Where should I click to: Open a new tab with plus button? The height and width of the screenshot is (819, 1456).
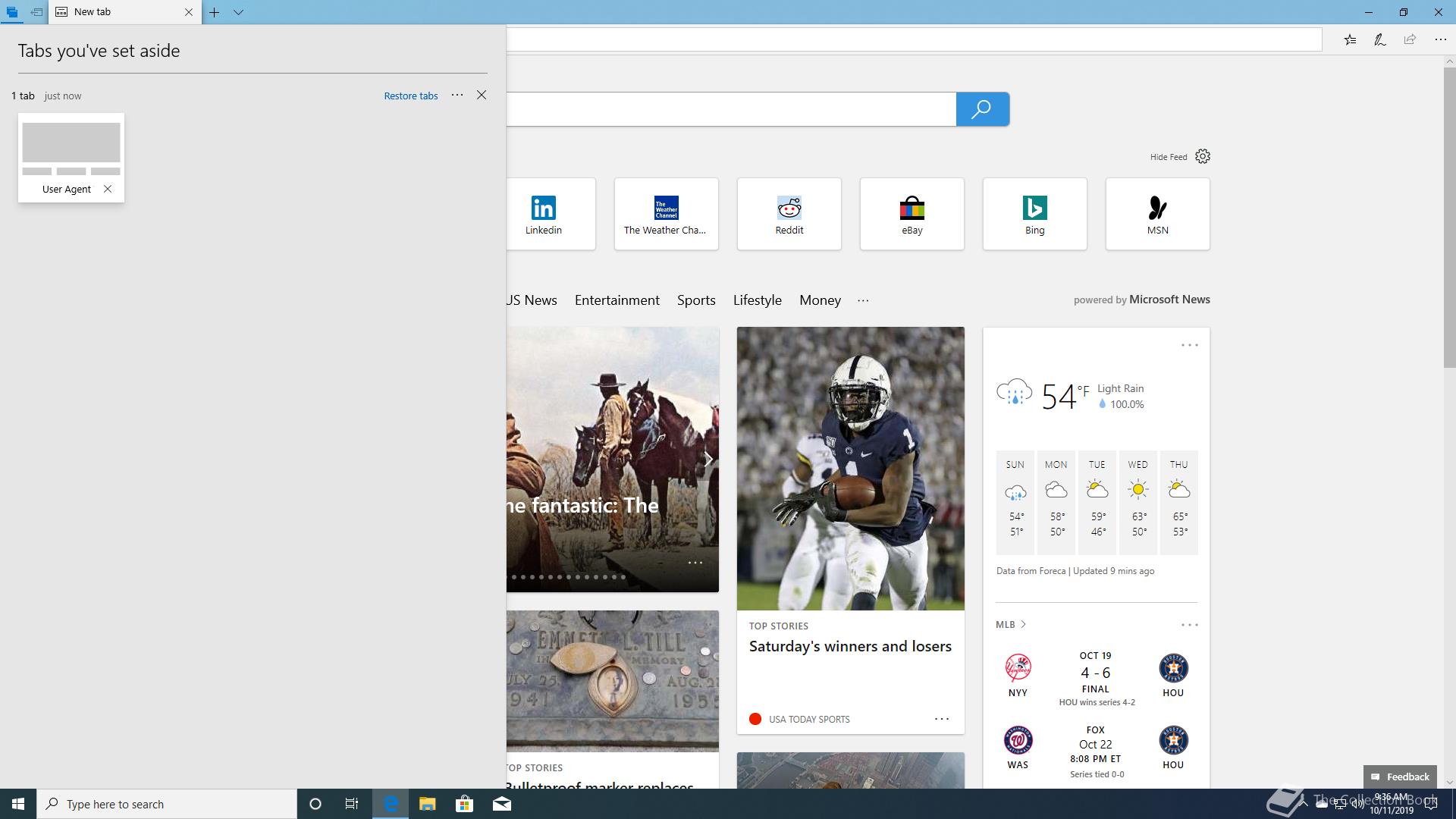[x=215, y=12]
